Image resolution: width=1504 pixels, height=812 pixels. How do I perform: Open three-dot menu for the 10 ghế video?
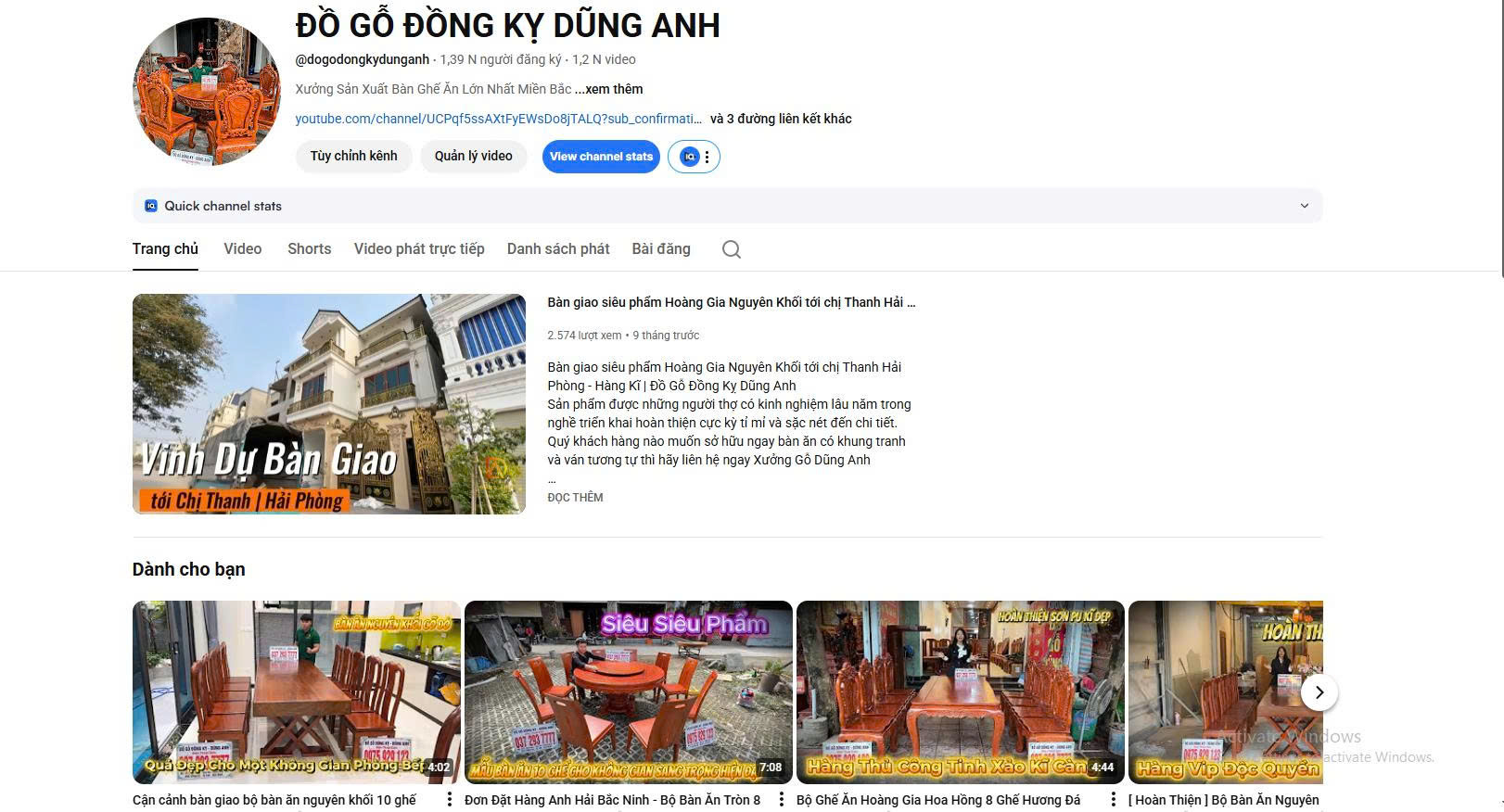450,799
